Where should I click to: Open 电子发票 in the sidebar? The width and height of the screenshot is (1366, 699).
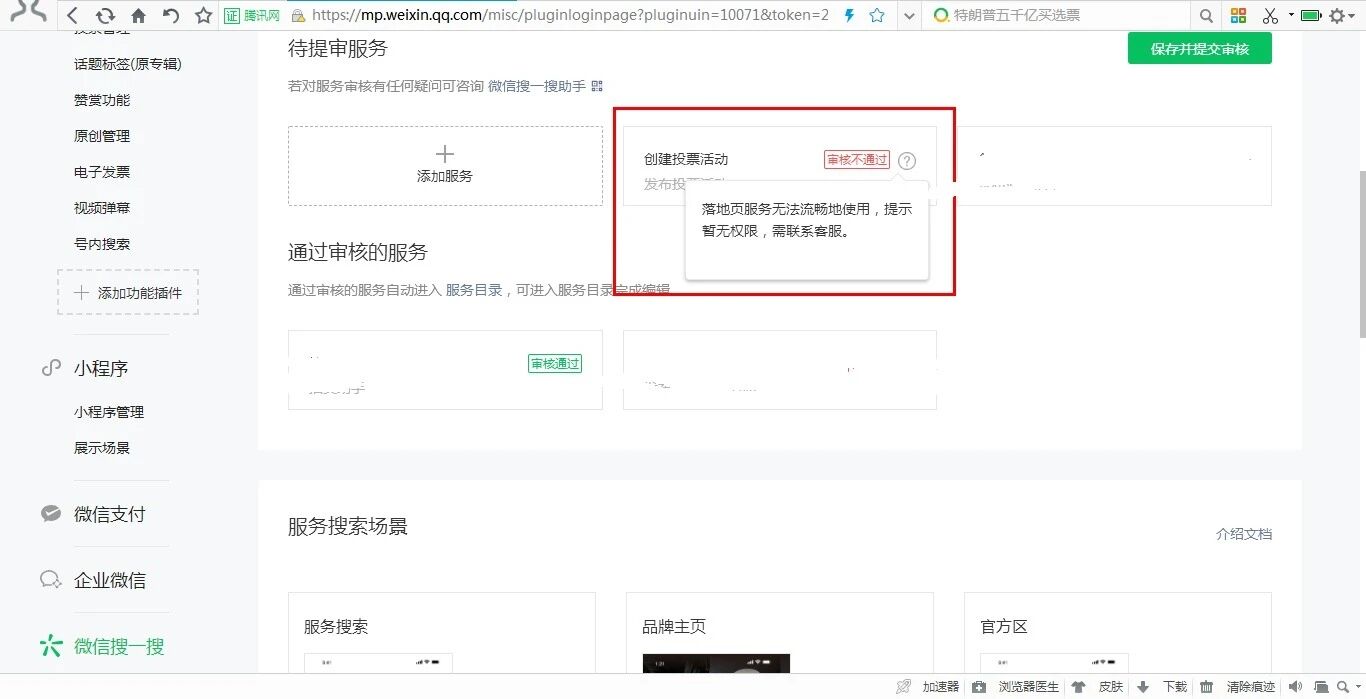(x=102, y=172)
